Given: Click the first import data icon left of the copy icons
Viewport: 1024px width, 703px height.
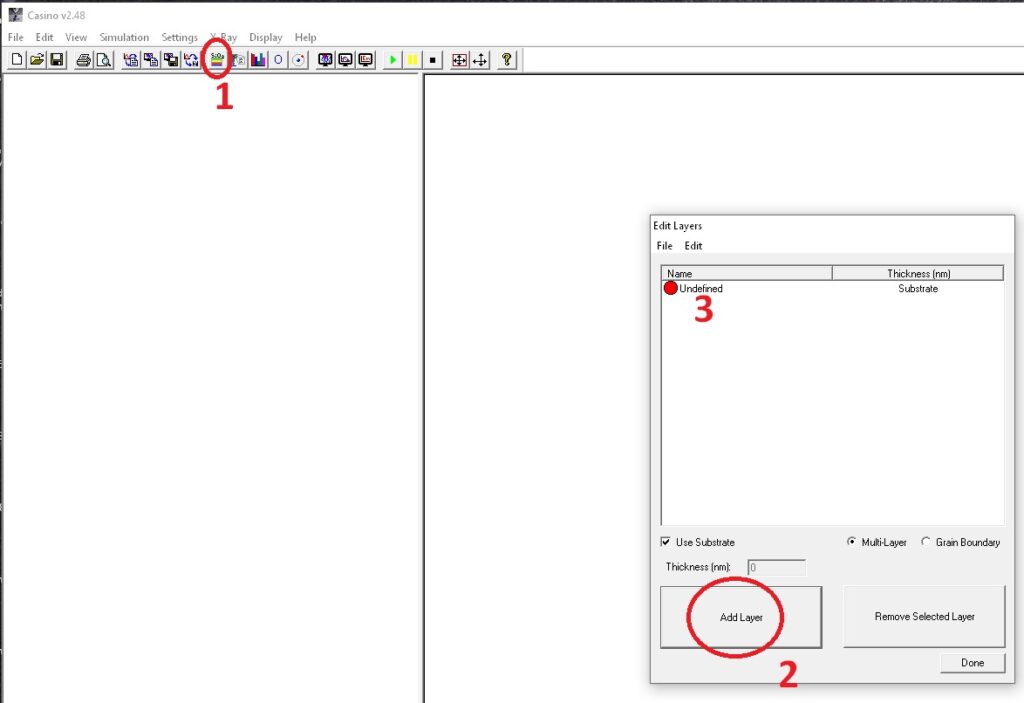Looking at the screenshot, I should (131, 60).
